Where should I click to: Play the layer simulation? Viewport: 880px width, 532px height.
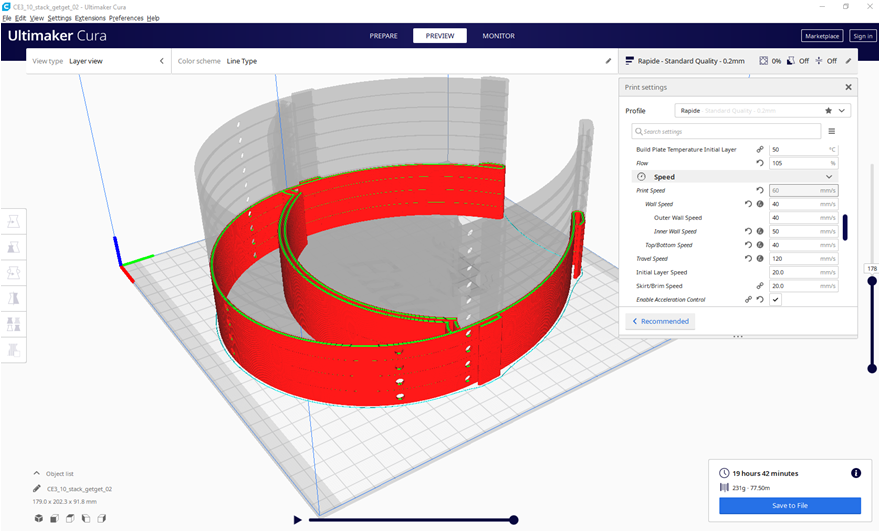[297, 520]
